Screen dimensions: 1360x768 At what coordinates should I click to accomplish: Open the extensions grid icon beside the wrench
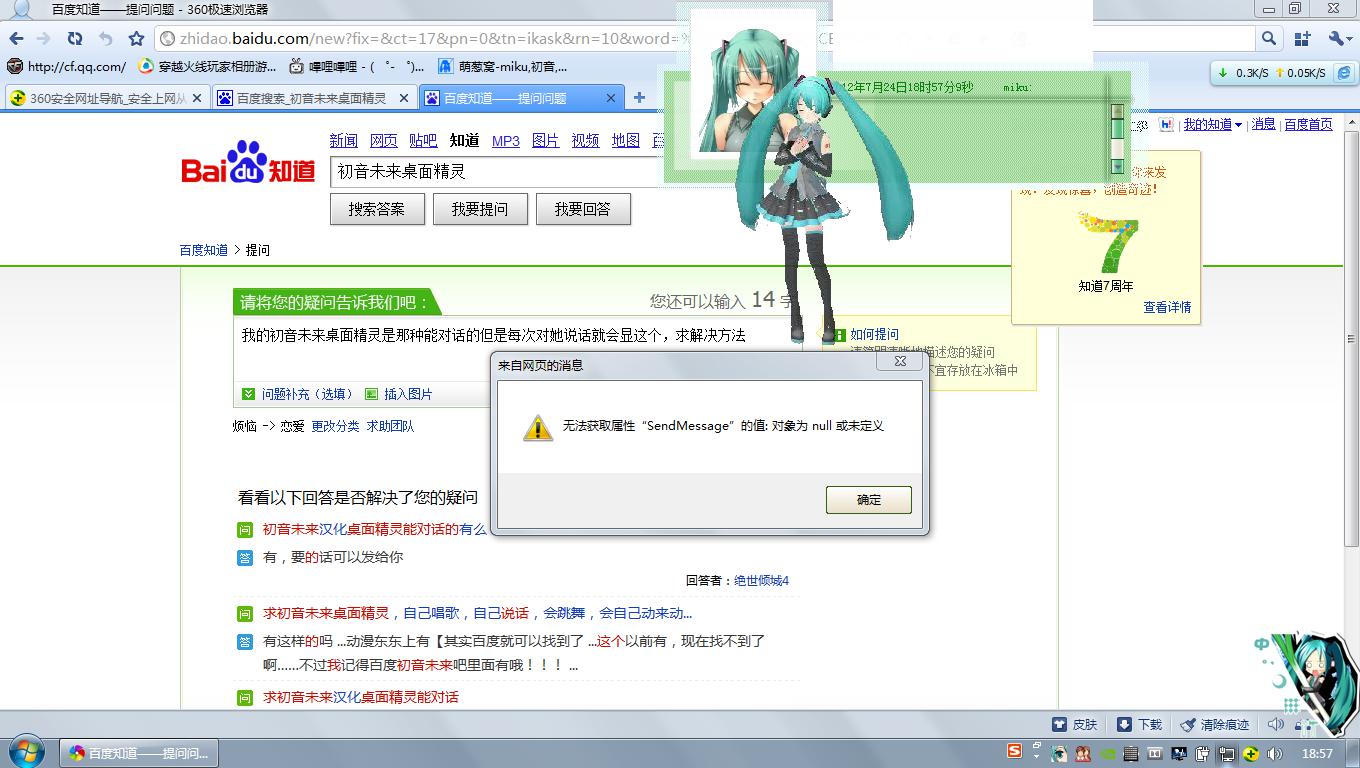(1302, 39)
